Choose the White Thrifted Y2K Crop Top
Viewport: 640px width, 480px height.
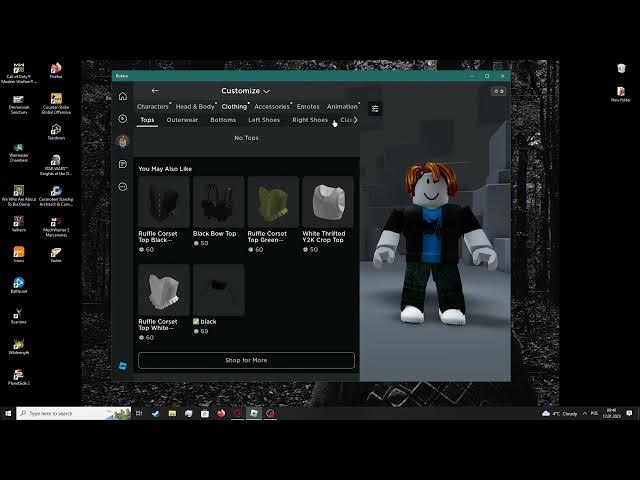click(x=328, y=203)
